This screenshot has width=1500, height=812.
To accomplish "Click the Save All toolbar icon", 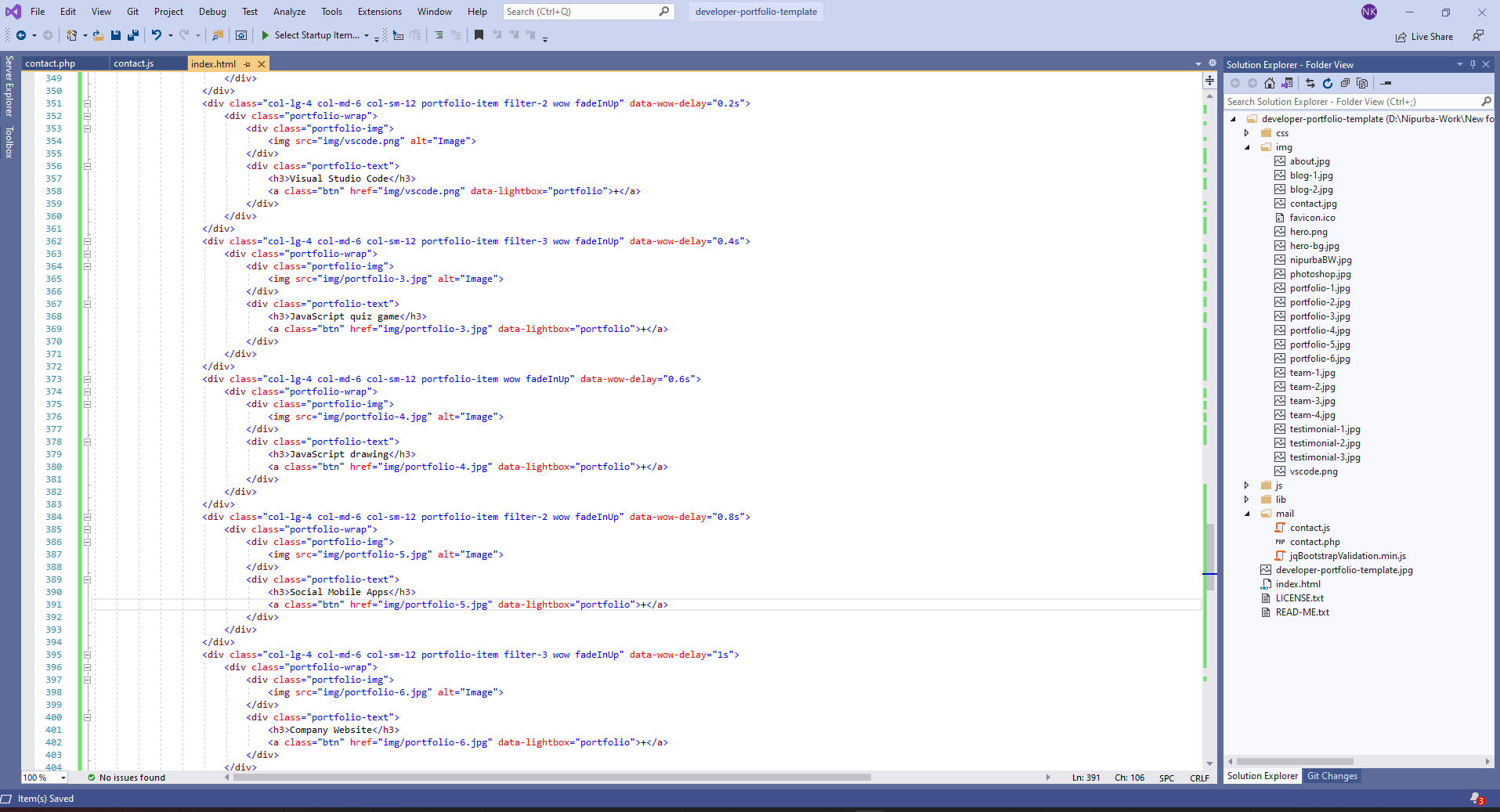I will tap(132, 35).
